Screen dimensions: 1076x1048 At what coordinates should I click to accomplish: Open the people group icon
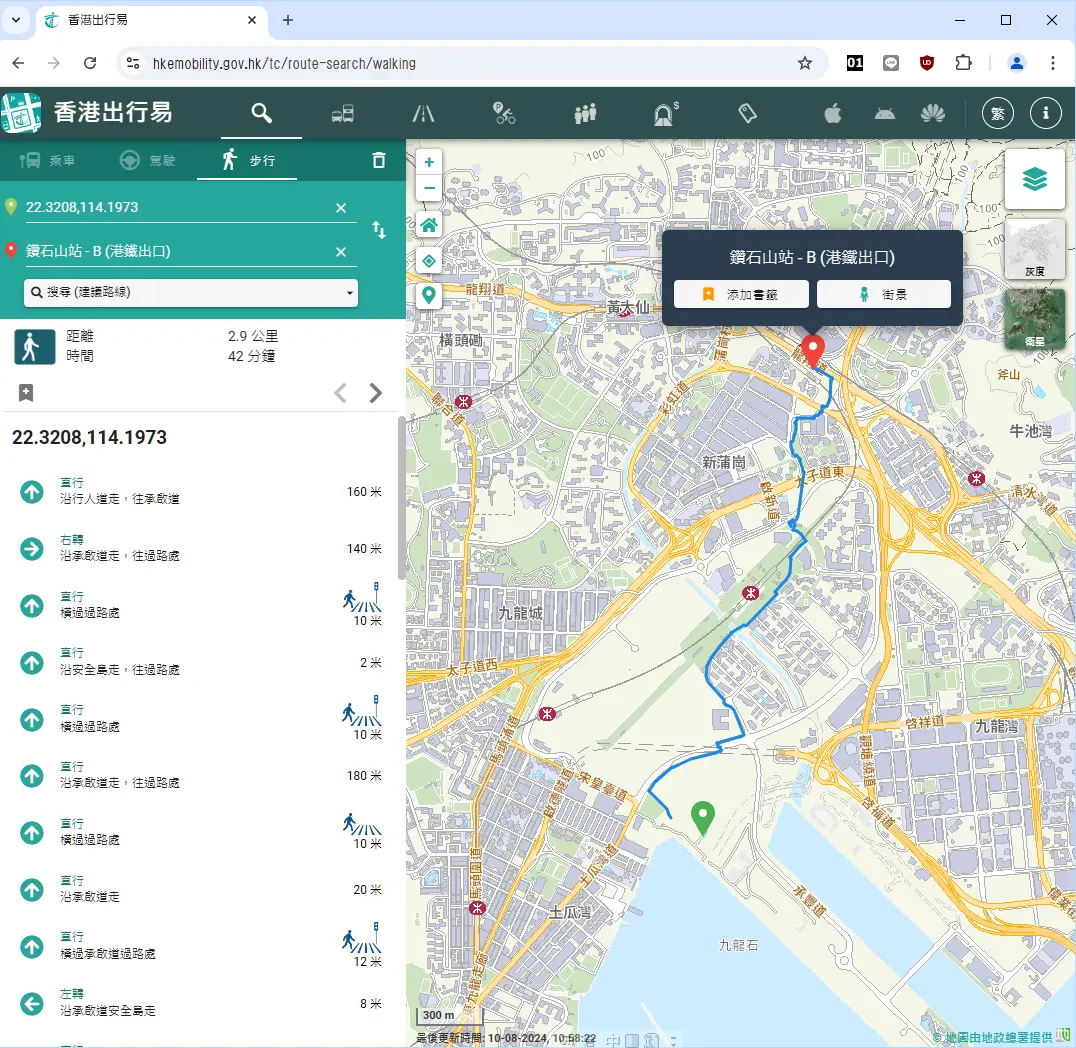pyautogui.click(x=585, y=113)
